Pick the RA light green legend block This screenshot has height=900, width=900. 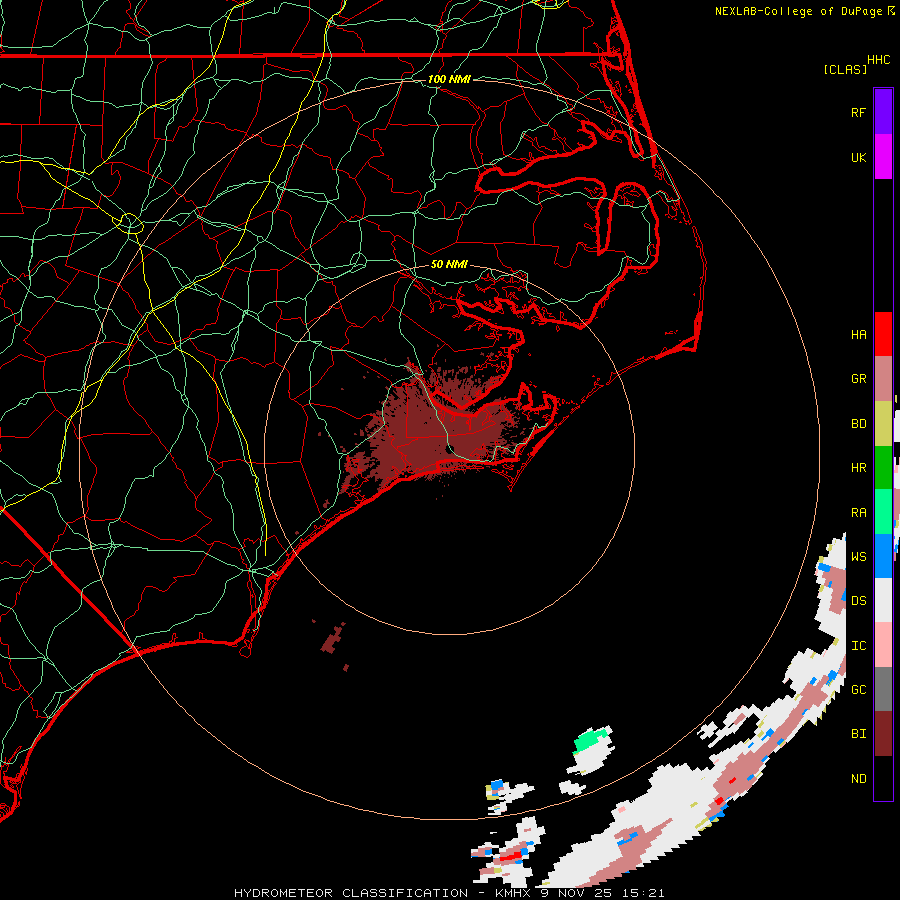point(883,512)
